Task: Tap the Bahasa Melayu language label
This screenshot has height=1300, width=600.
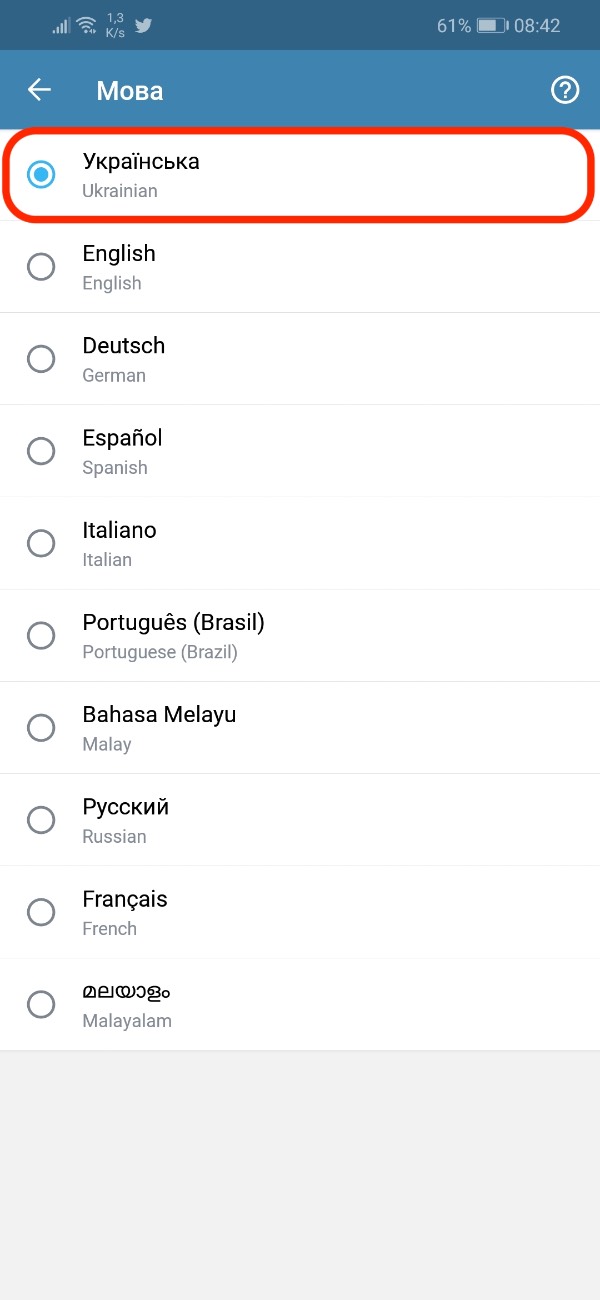Action: pyautogui.click(x=159, y=715)
